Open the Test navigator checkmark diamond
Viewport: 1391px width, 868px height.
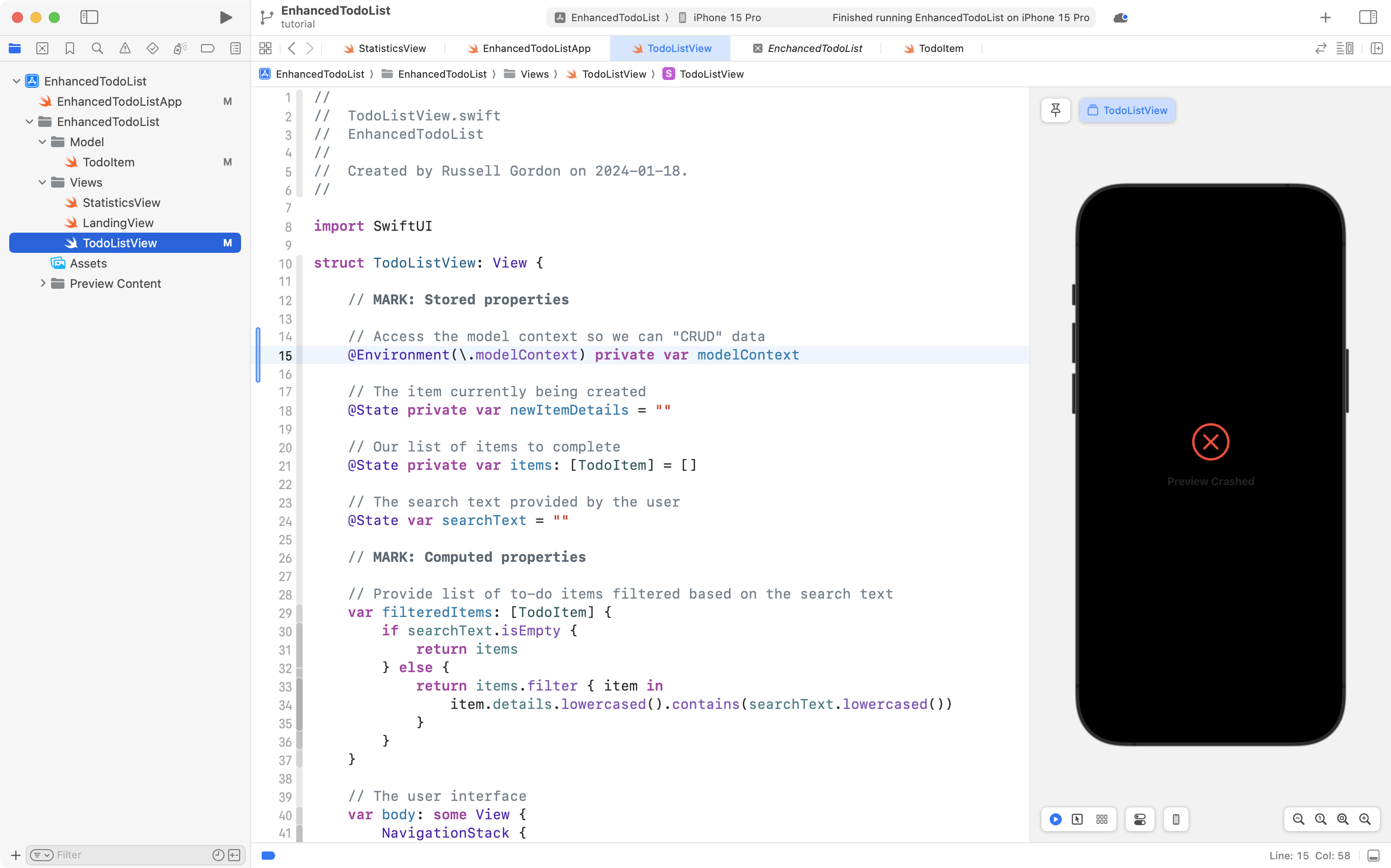click(x=153, y=48)
